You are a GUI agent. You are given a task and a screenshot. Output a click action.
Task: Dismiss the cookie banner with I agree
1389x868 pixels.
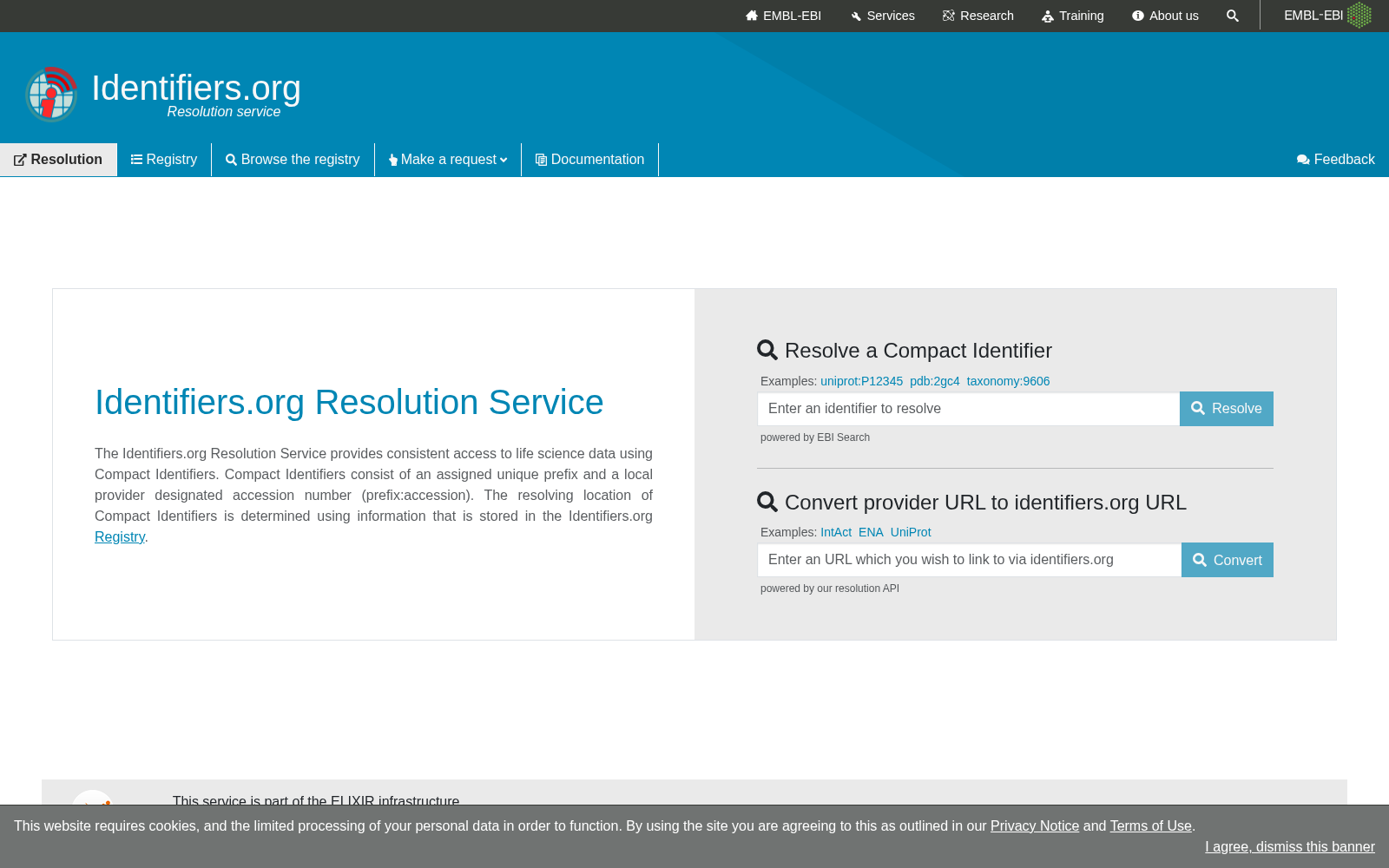tap(1290, 847)
